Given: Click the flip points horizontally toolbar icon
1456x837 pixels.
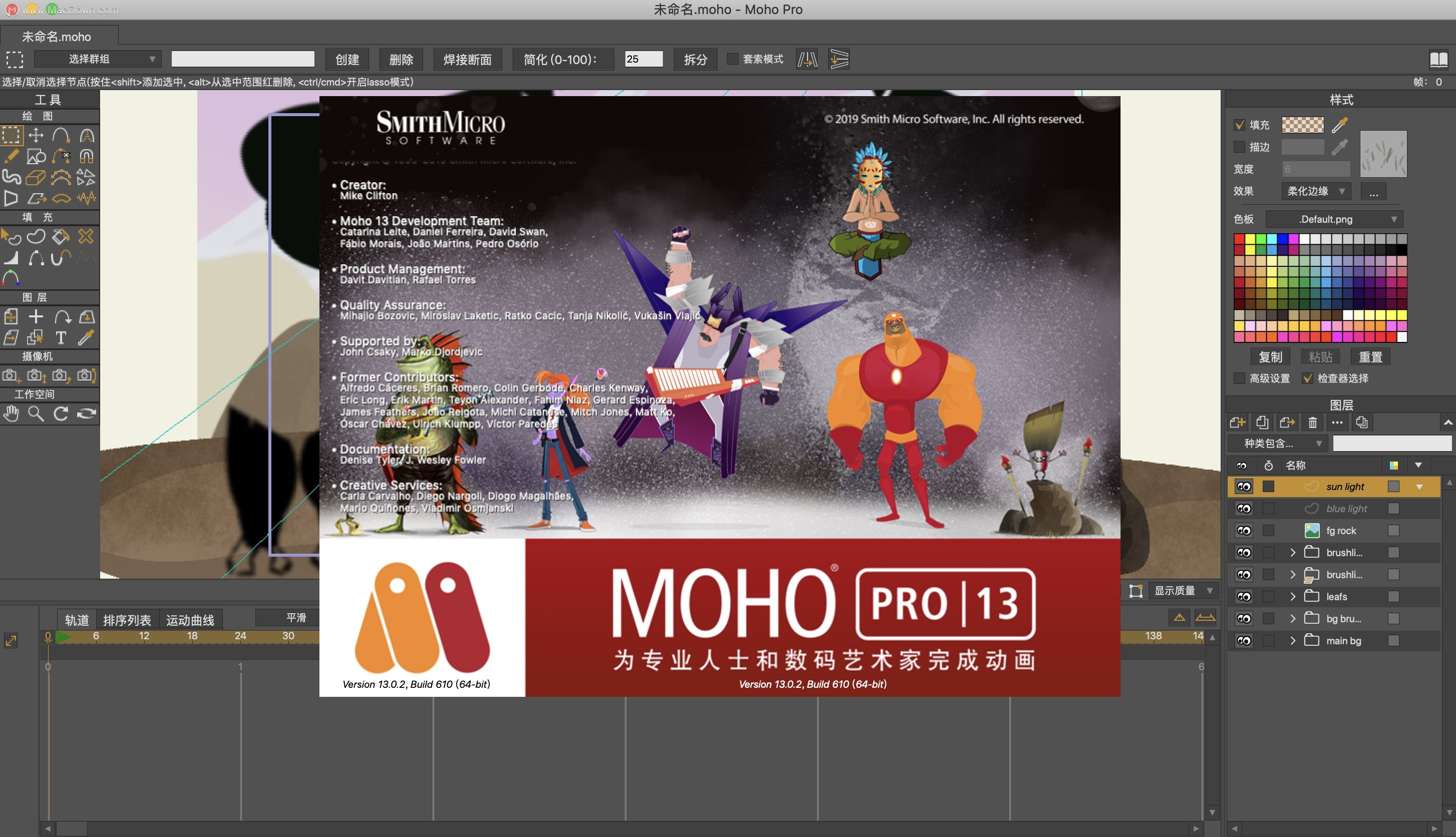Looking at the screenshot, I should pyautogui.click(x=807, y=59).
